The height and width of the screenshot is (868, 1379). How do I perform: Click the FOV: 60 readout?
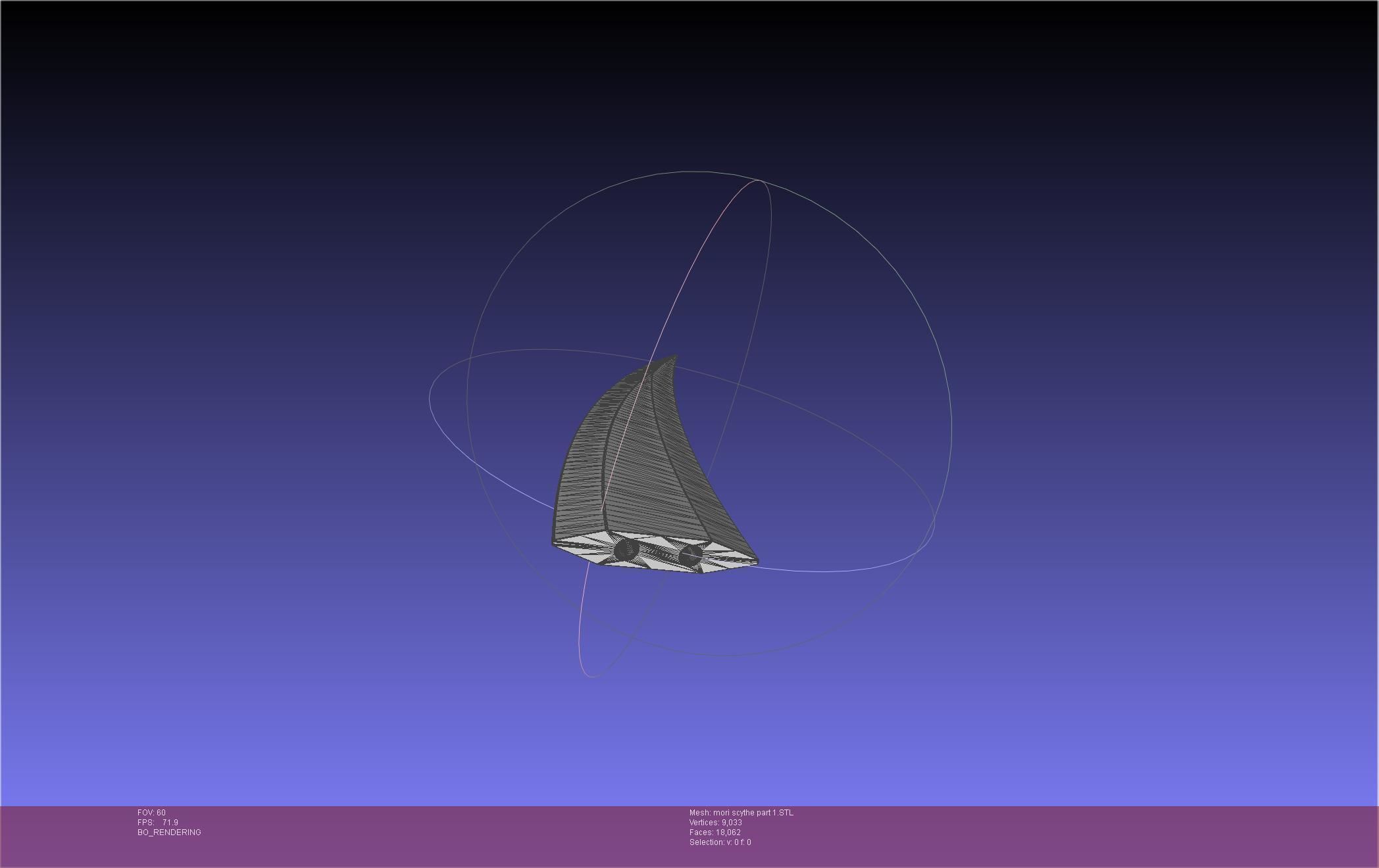pyautogui.click(x=151, y=813)
